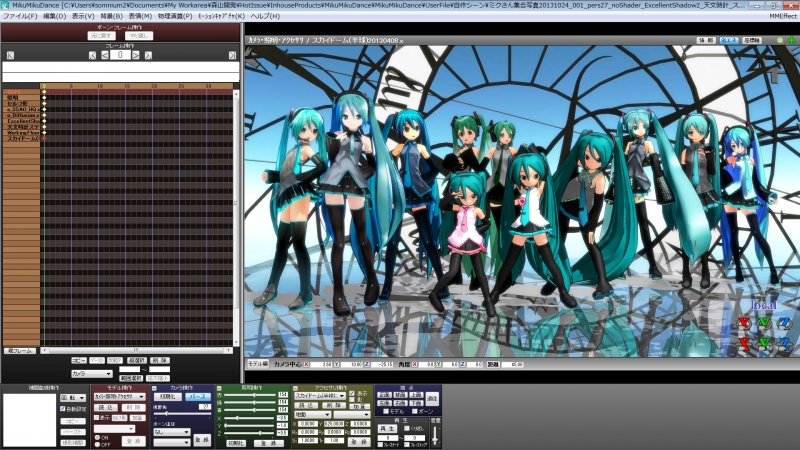
Task: Click the 視野角 value field
Action: (205, 407)
